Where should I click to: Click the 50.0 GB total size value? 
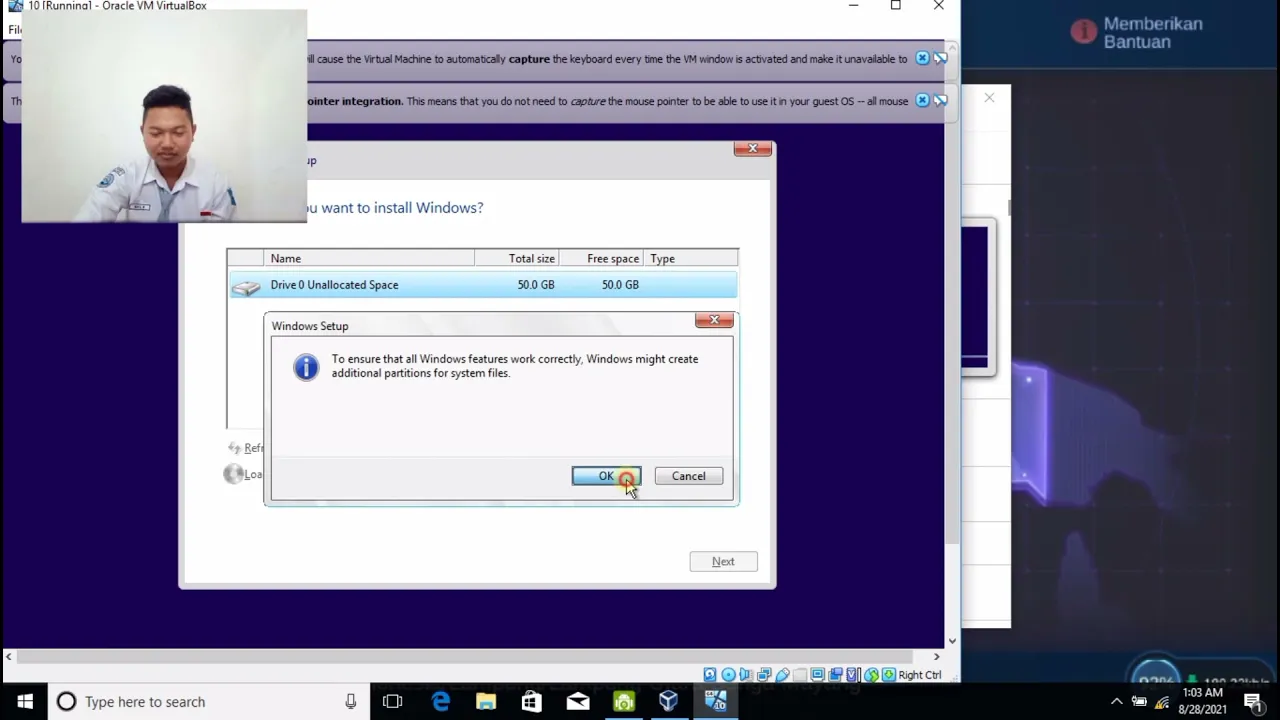coord(536,285)
